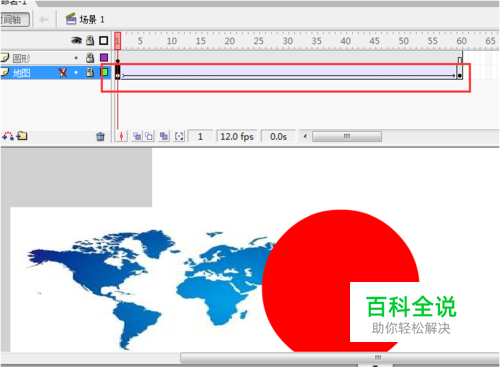
Task: Click frame 60 on timeline ruler
Action: tap(462, 41)
